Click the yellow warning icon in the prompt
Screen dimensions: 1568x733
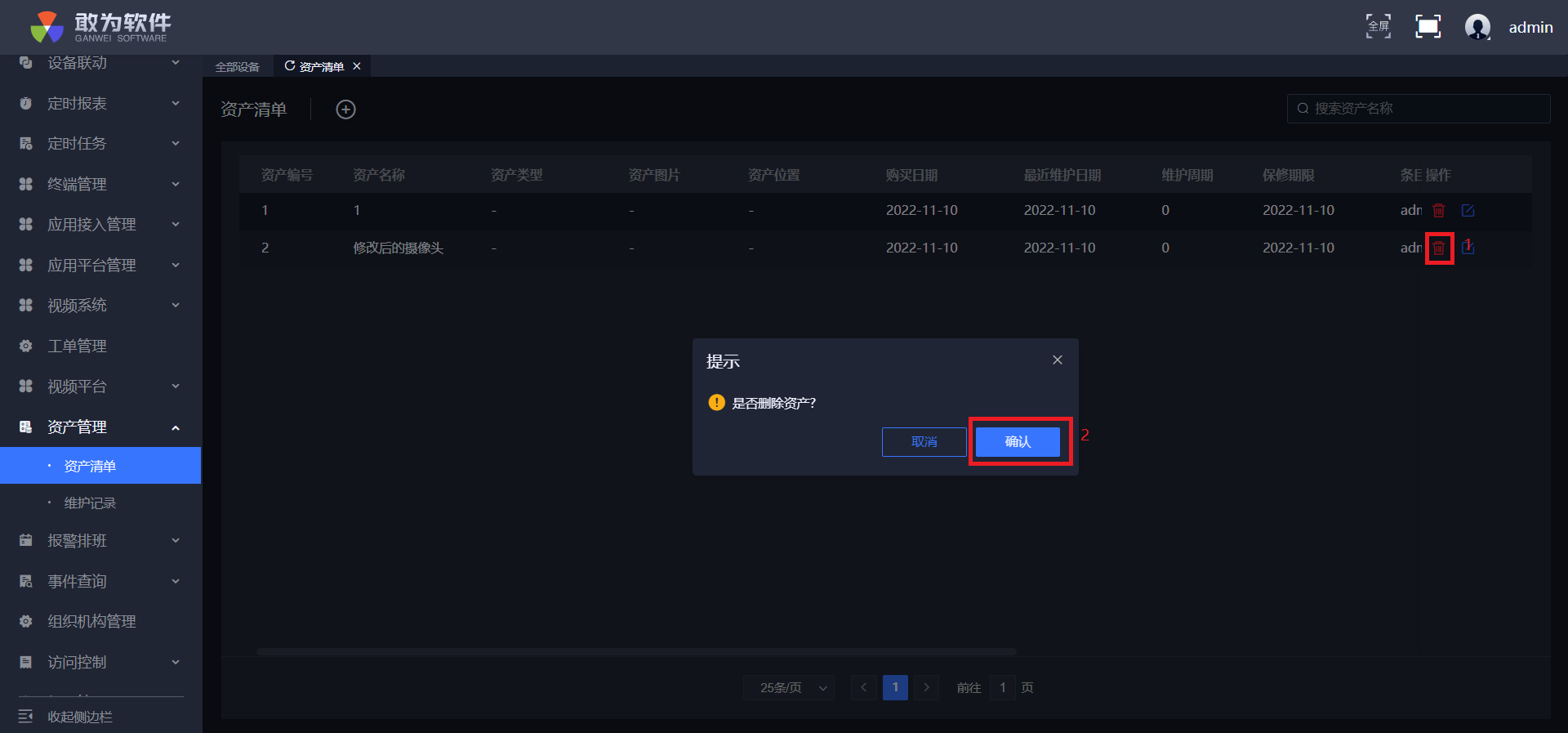[716, 403]
